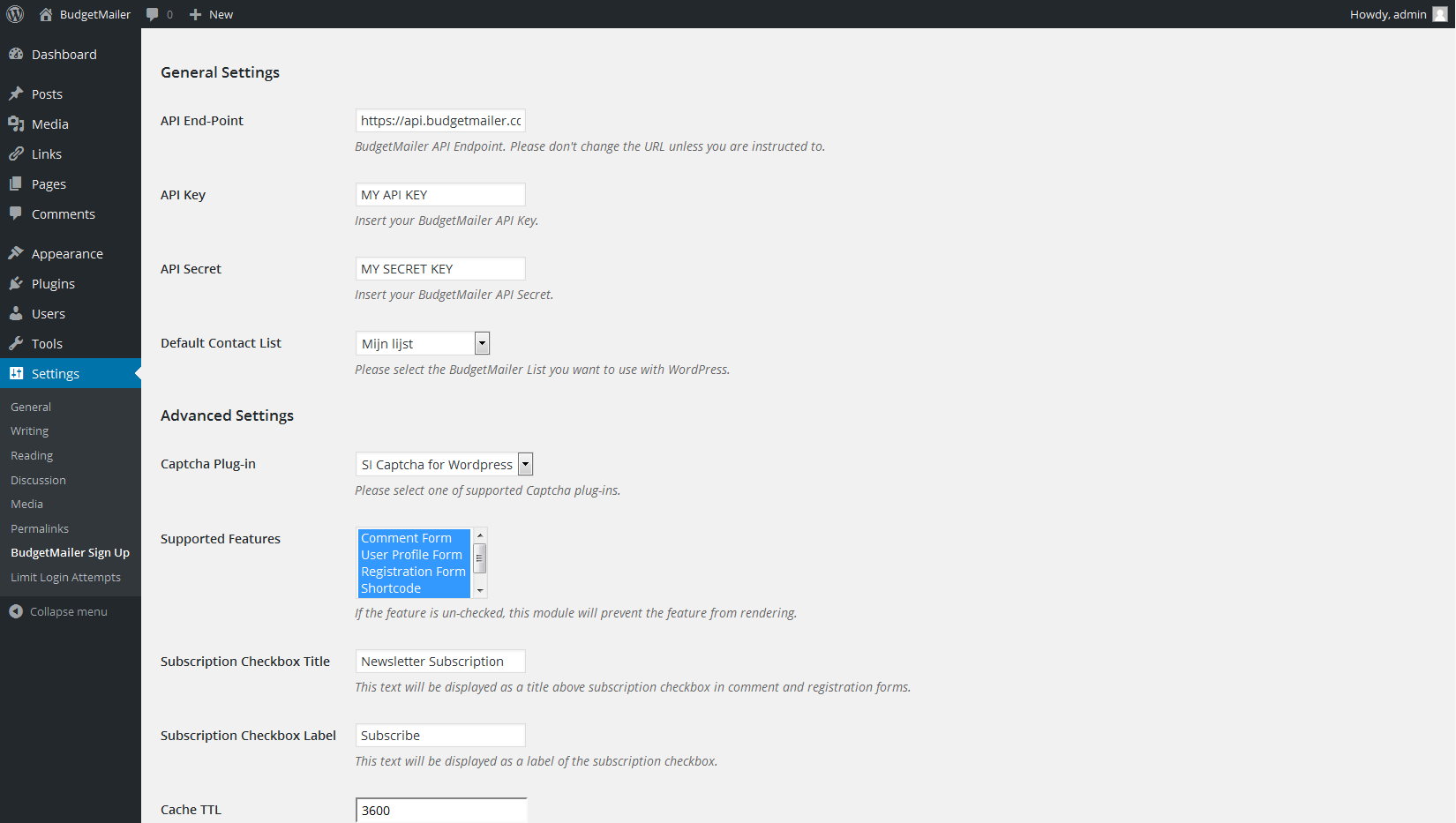The image size is (1456, 823).
Task: Open the BudgetMailer site home icon
Action: click(x=46, y=14)
